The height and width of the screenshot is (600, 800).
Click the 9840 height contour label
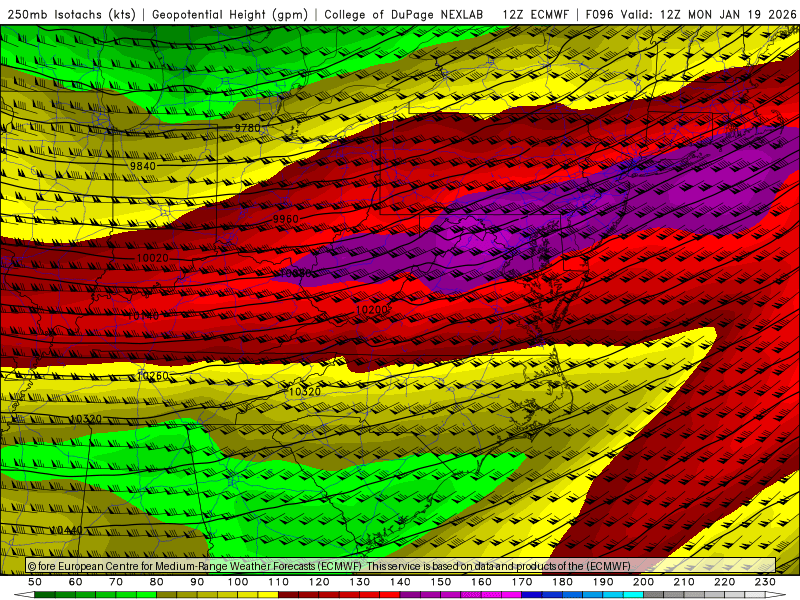coord(142,166)
